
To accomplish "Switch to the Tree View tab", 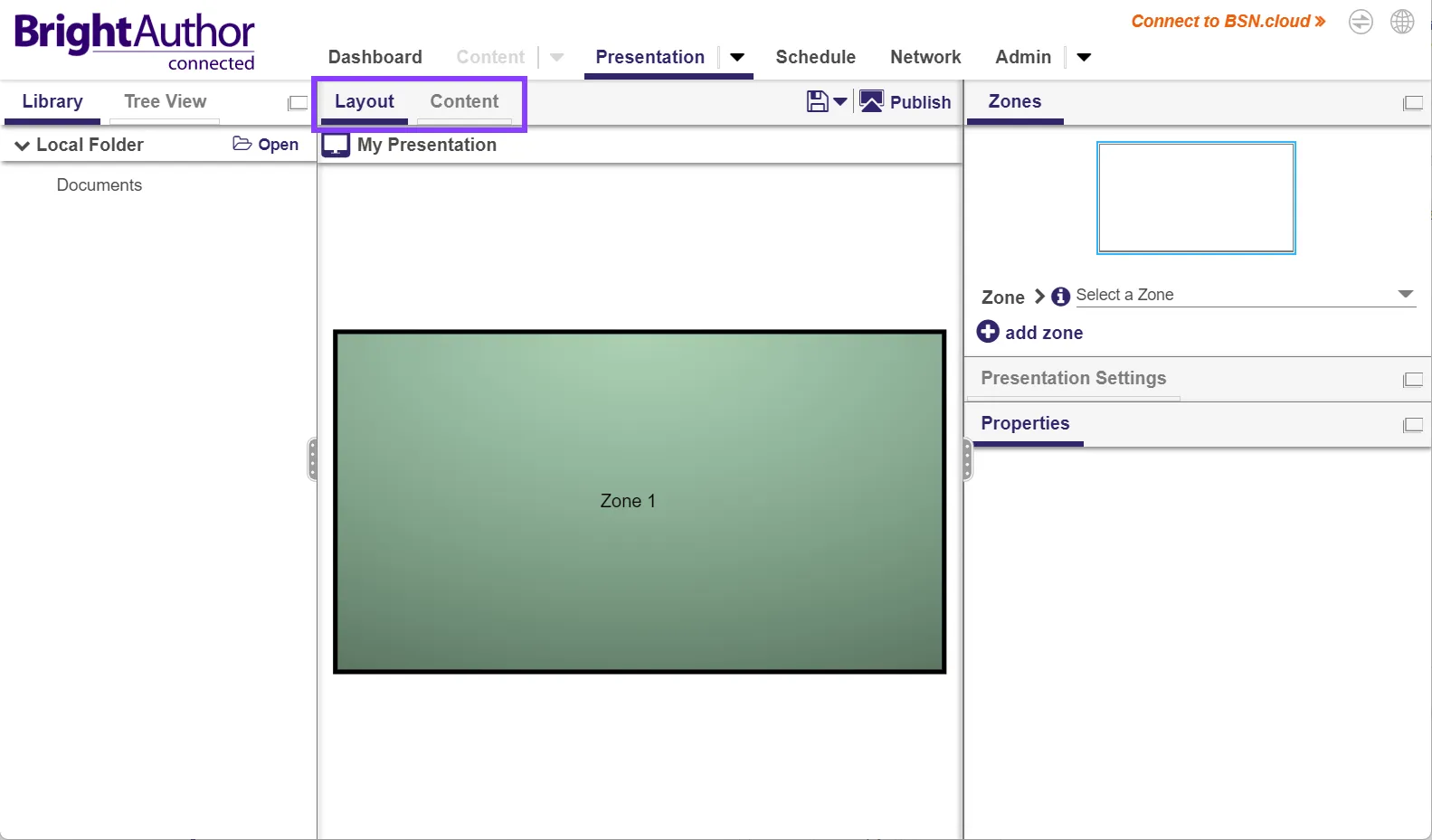I will [165, 101].
